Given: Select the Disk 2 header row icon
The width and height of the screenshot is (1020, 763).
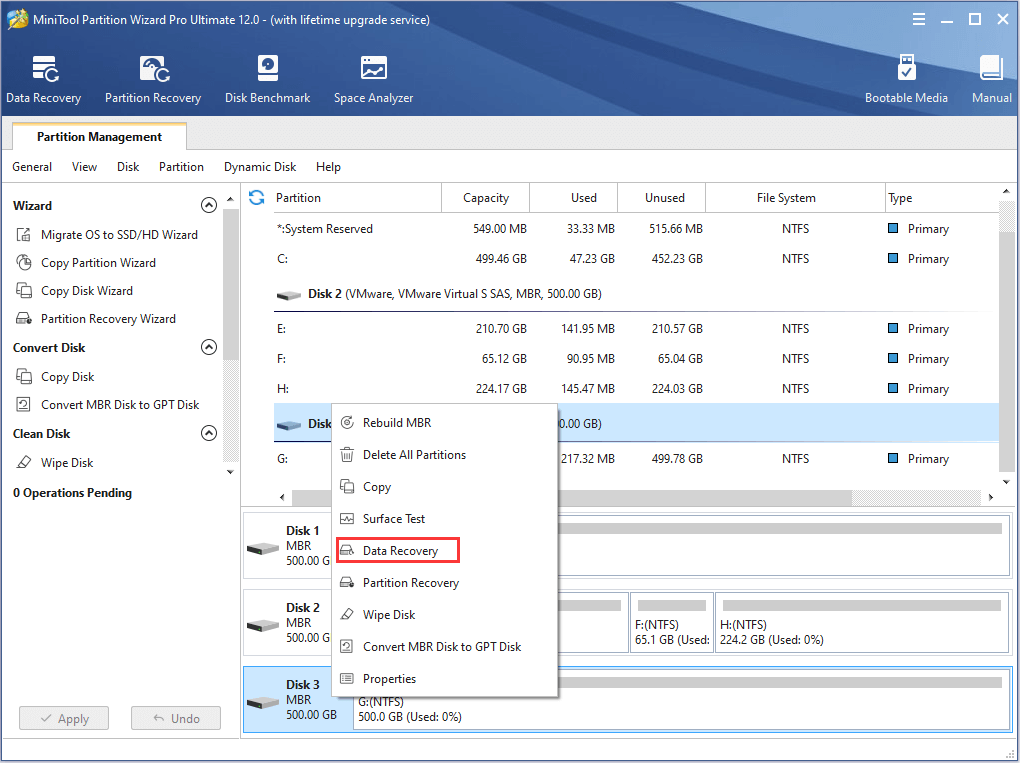Looking at the screenshot, I should pyautogui.click(x=288, y=295).
